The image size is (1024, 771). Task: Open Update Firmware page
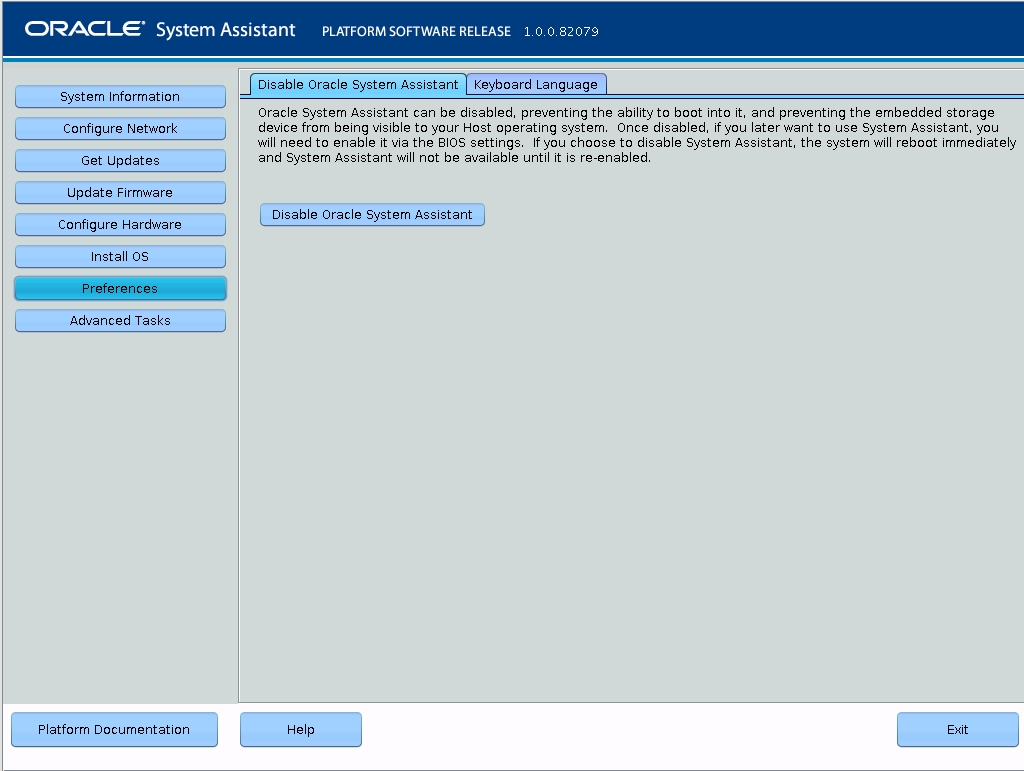pos(120,193)
